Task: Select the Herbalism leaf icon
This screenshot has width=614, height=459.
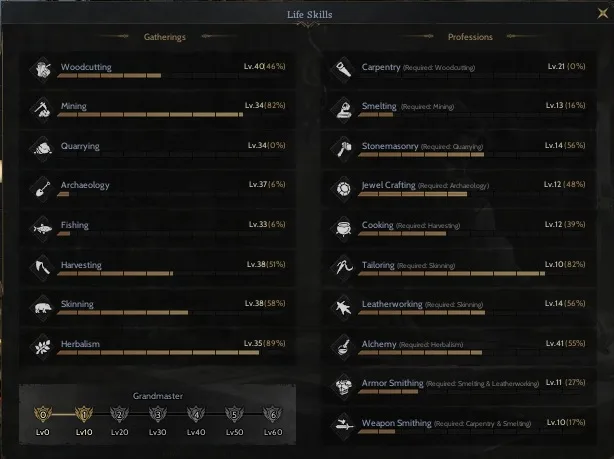Action: (x=42, y=347)
